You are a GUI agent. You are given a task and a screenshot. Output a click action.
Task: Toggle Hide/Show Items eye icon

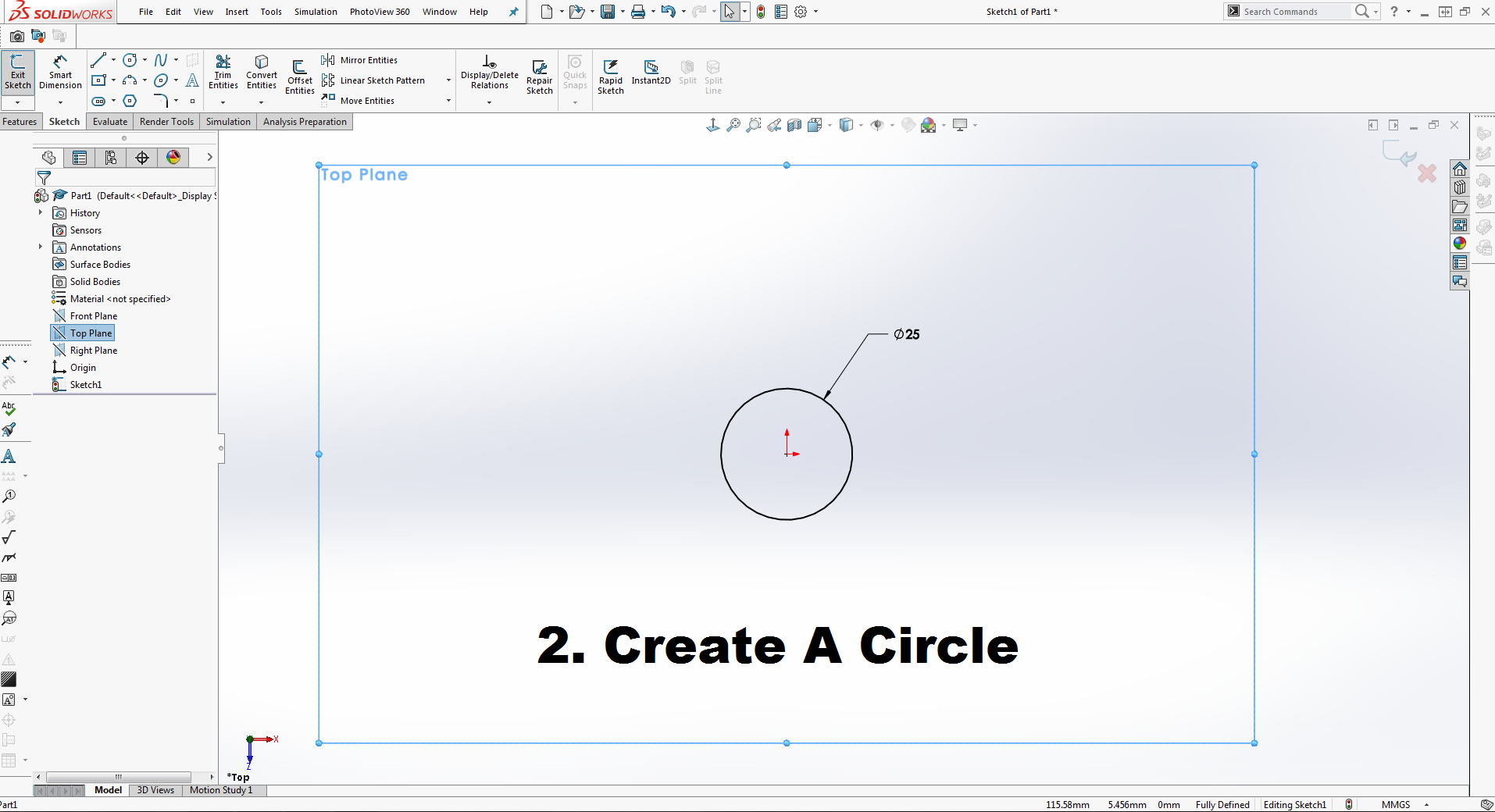click(877, 125)
